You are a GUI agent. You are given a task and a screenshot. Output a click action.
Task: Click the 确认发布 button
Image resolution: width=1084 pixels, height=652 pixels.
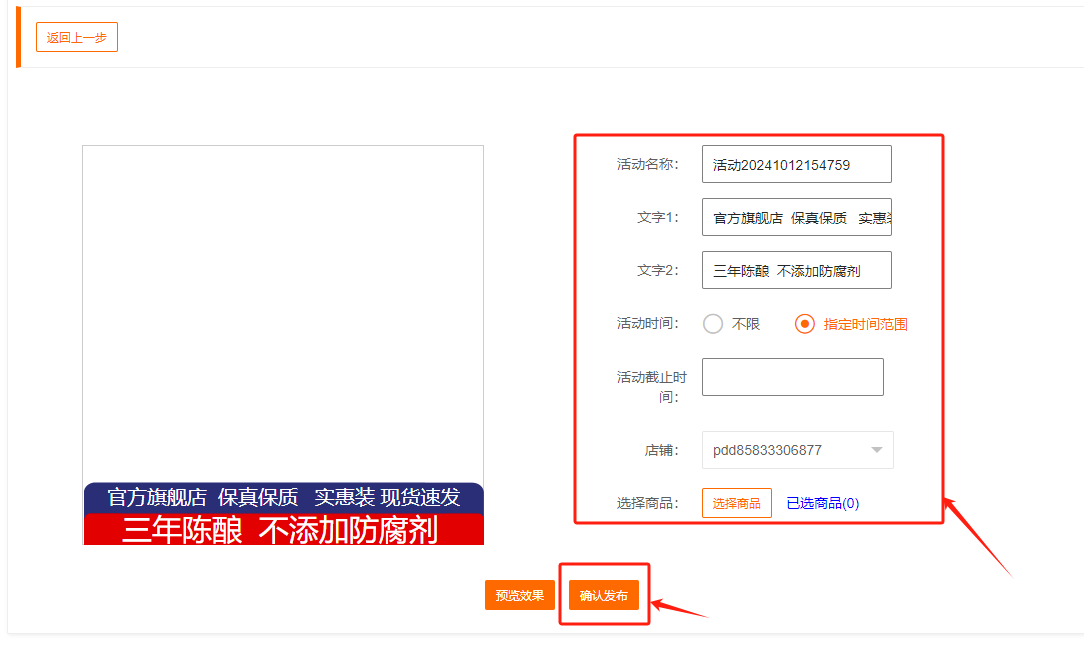click(x=604, y=595)
